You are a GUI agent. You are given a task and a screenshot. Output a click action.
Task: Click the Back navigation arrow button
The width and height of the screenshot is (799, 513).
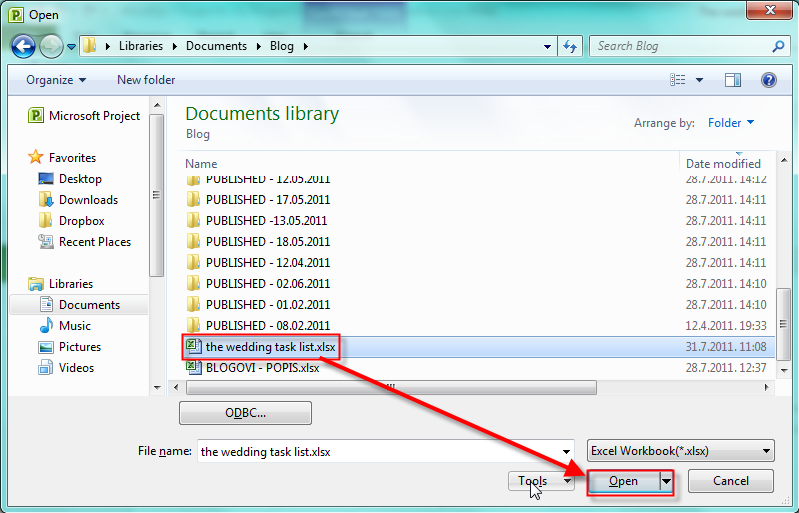(x=23, y=46)
